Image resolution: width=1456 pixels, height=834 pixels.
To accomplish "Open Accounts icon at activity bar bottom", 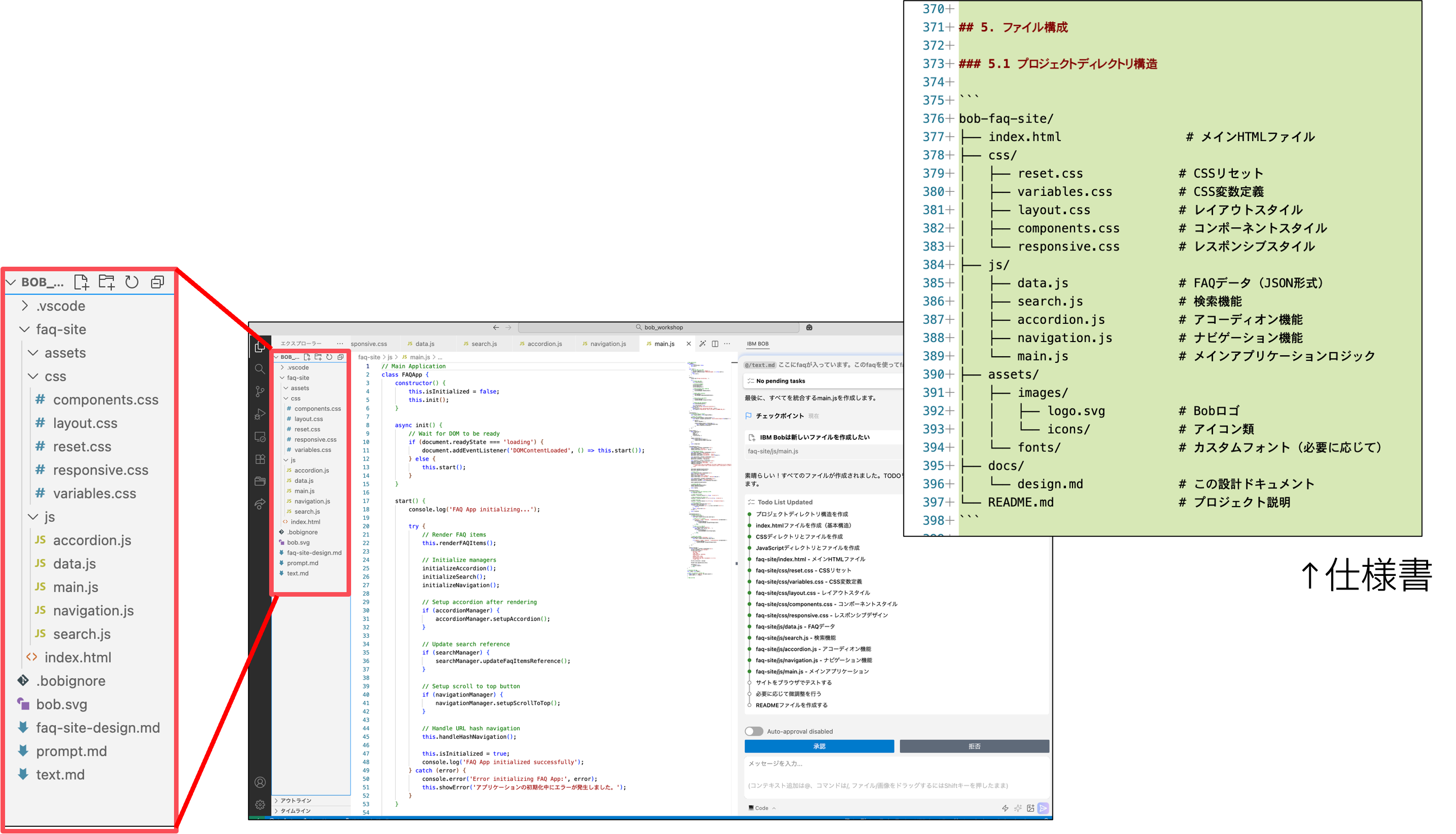I will coord(260,782).
